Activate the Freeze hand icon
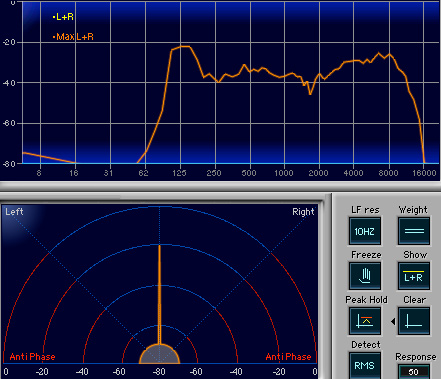 pyautogui.click(x=365, y=276)
